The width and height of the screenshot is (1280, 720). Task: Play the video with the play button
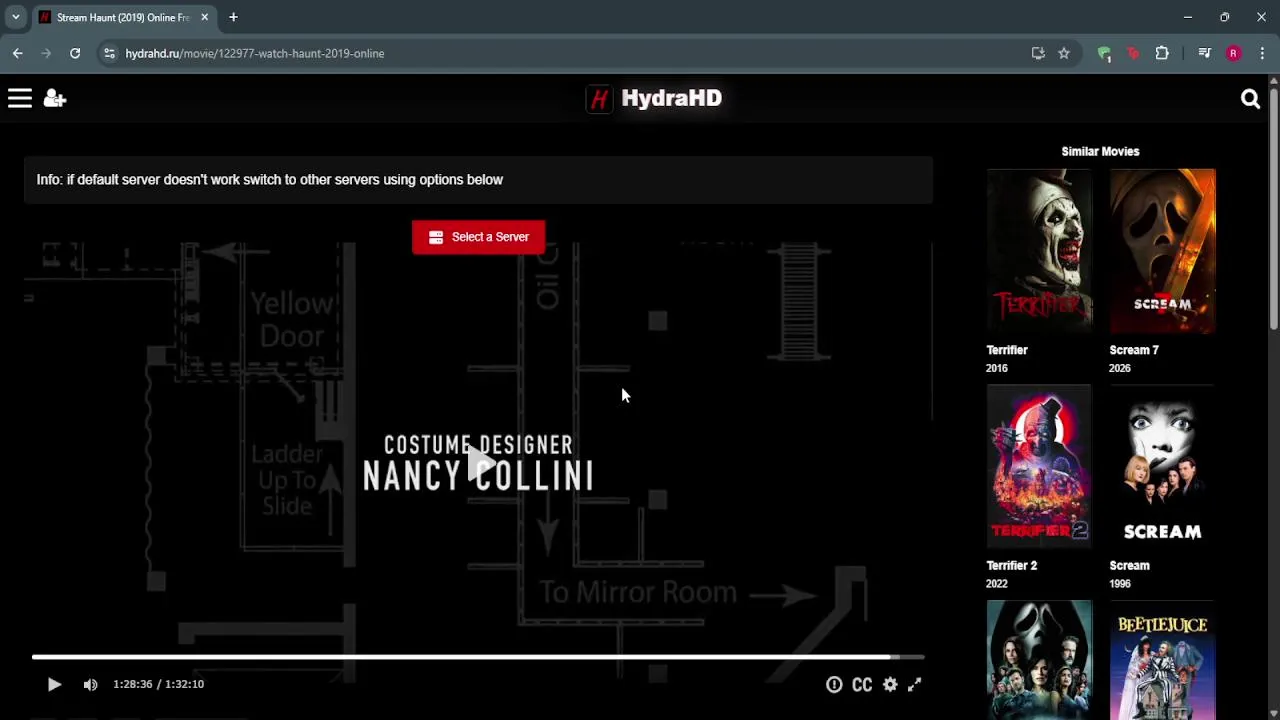point(54,684)
